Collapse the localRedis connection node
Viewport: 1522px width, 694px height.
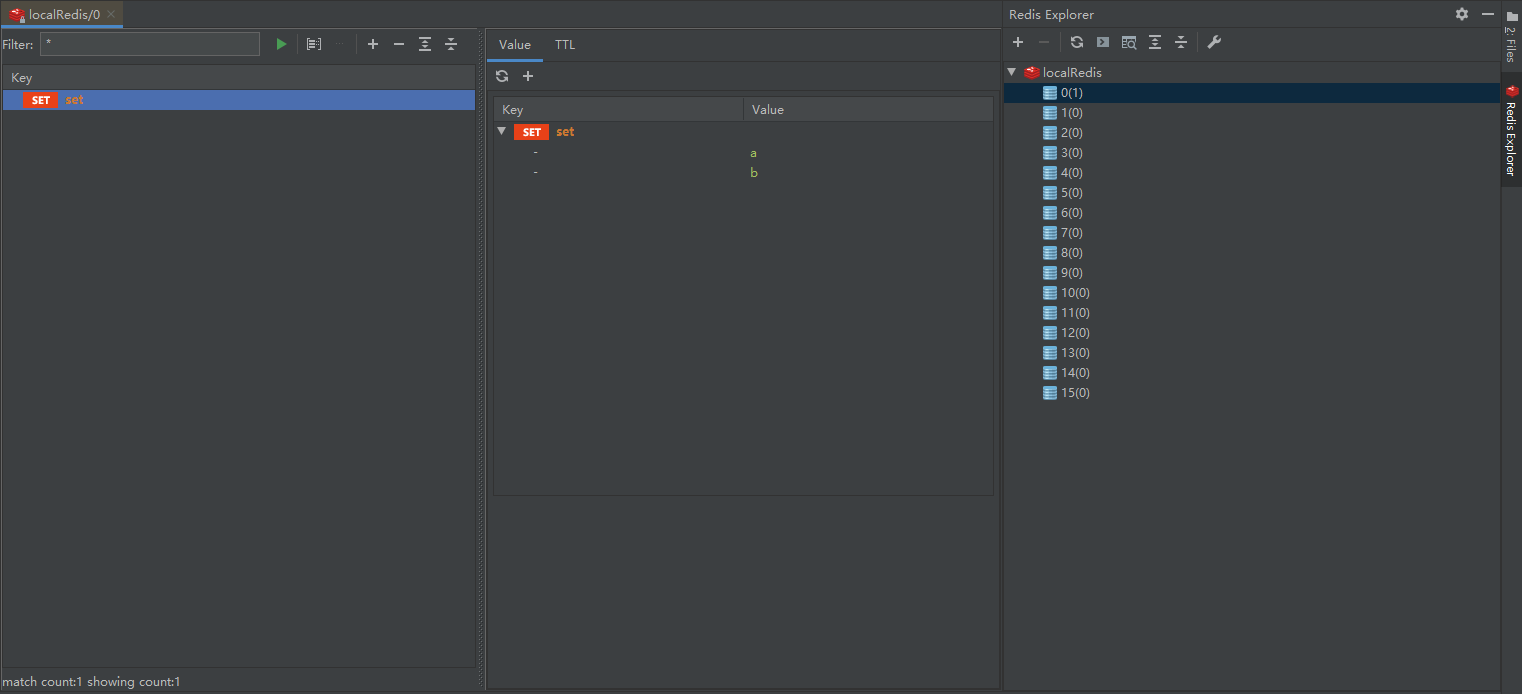(x=1011, y=72)
